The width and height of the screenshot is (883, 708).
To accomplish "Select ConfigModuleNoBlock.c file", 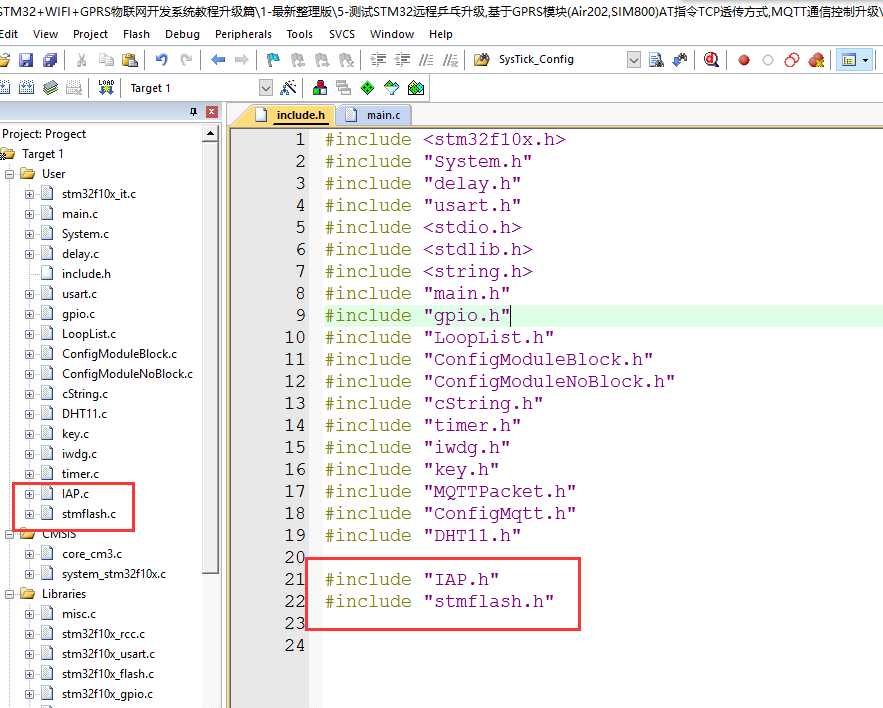I will coord(127,374).
